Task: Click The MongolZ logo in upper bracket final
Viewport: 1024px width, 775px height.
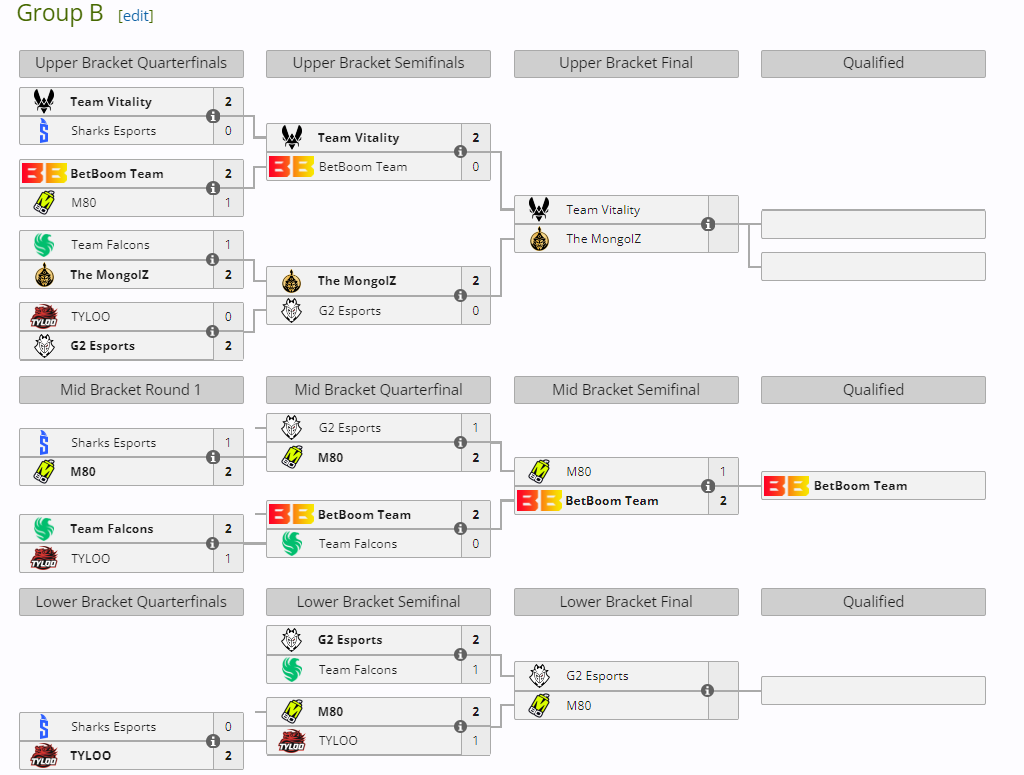Action: tap(540, 239)
